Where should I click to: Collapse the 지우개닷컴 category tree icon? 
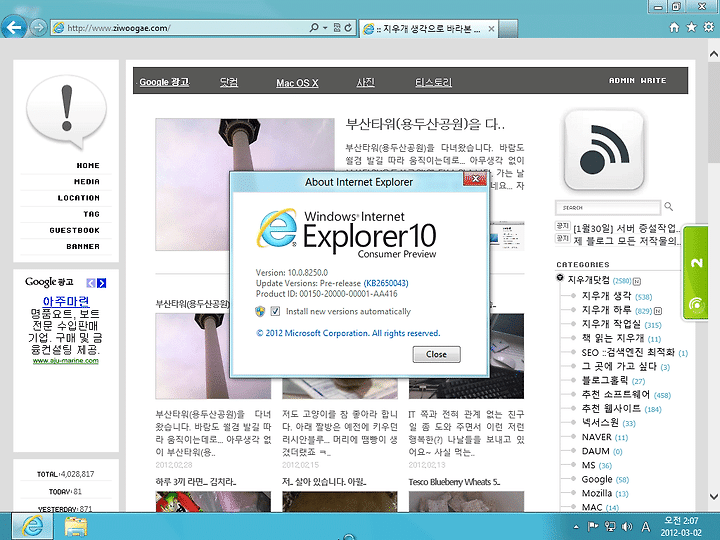(560, 278)
